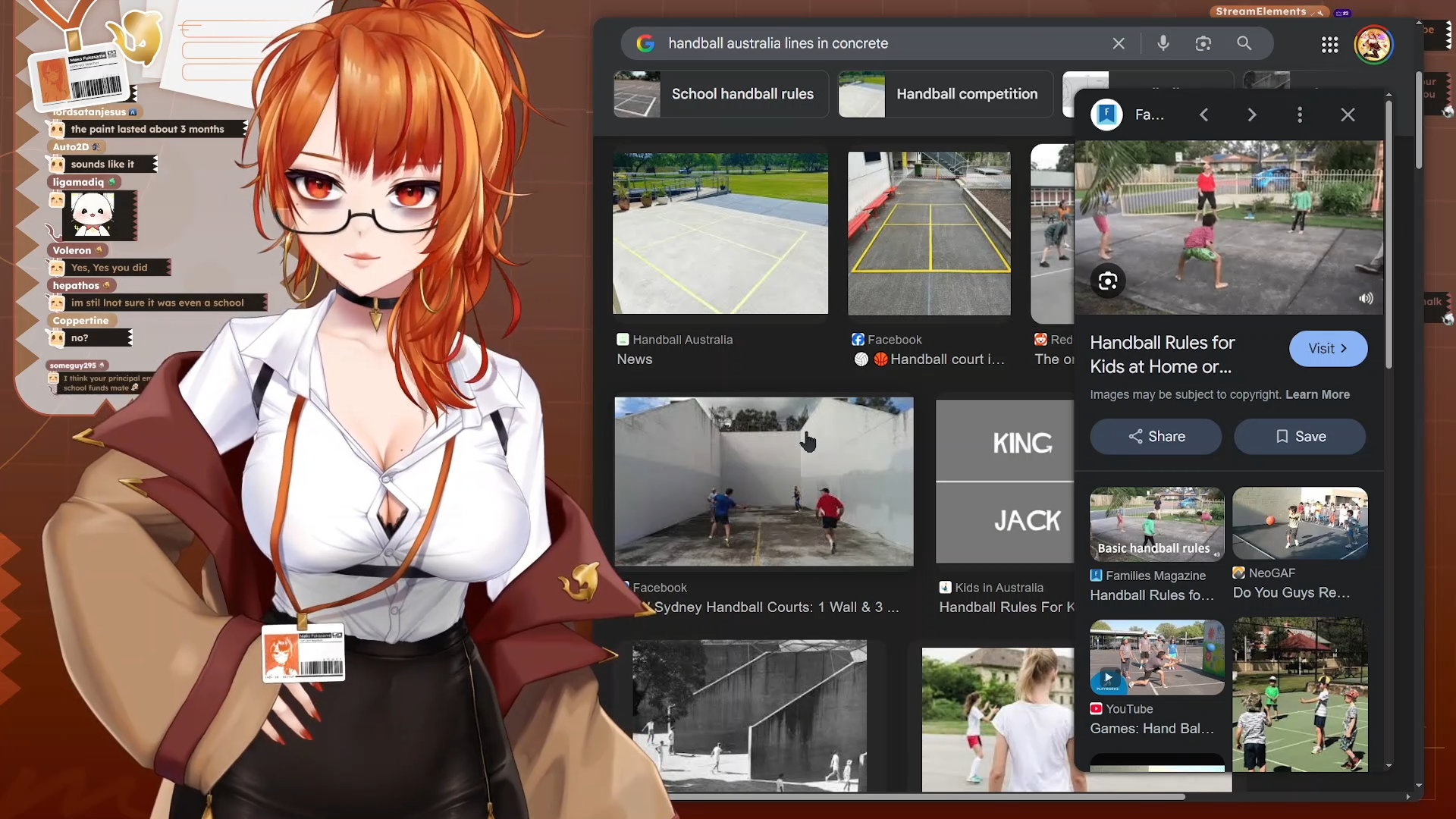Click the Do You Guys Re... result title
This screenshot has width=1456, height=819.
pyautogui.click(x=1291, y=593)
